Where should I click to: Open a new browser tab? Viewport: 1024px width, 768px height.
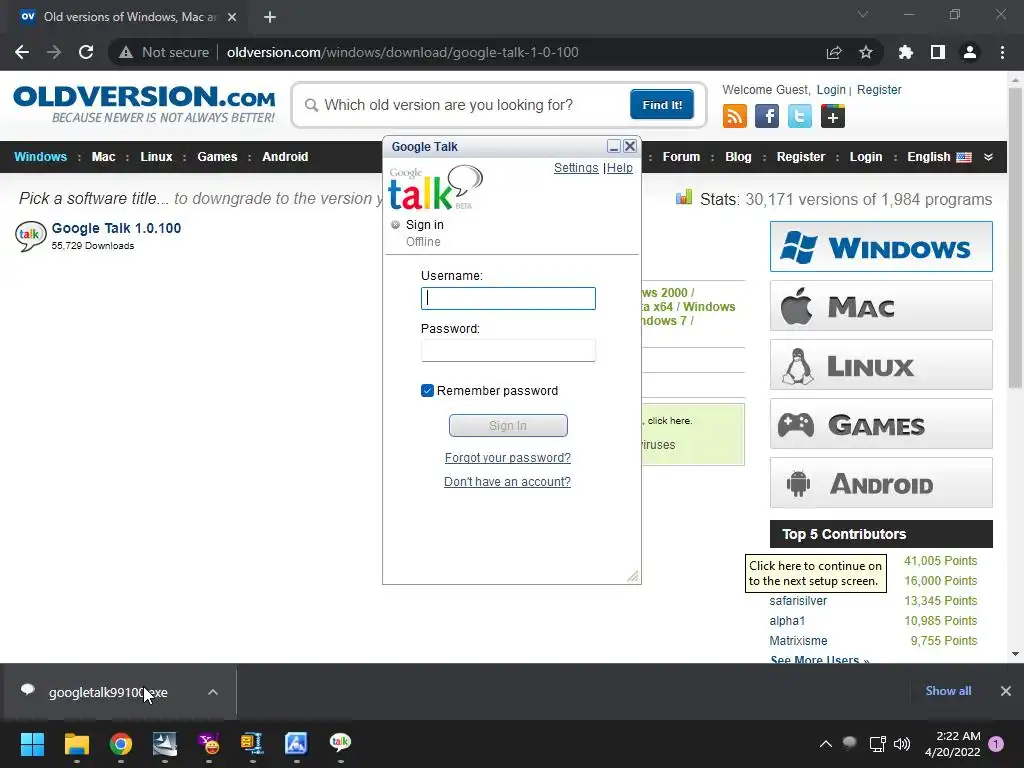[x=270, y=17]
